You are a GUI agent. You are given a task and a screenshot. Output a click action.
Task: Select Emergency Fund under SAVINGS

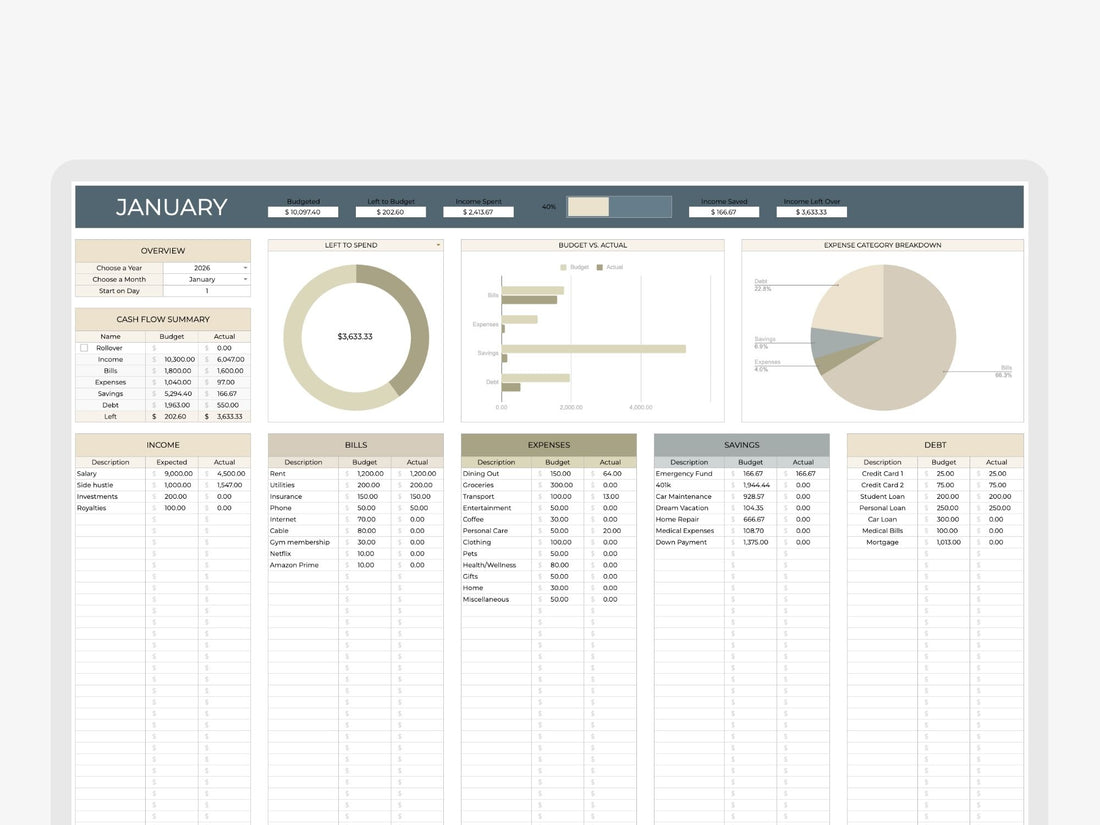[x=687, y=473]
